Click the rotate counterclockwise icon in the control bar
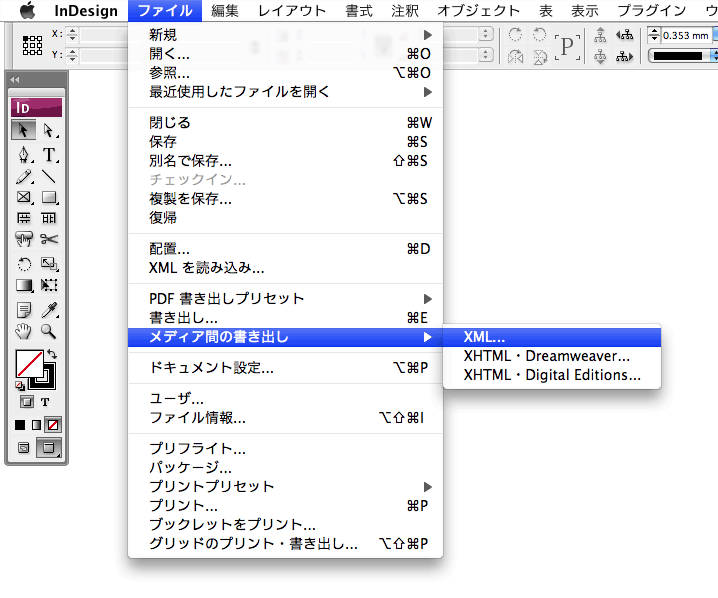718x598 pixels. click(539, 34)
